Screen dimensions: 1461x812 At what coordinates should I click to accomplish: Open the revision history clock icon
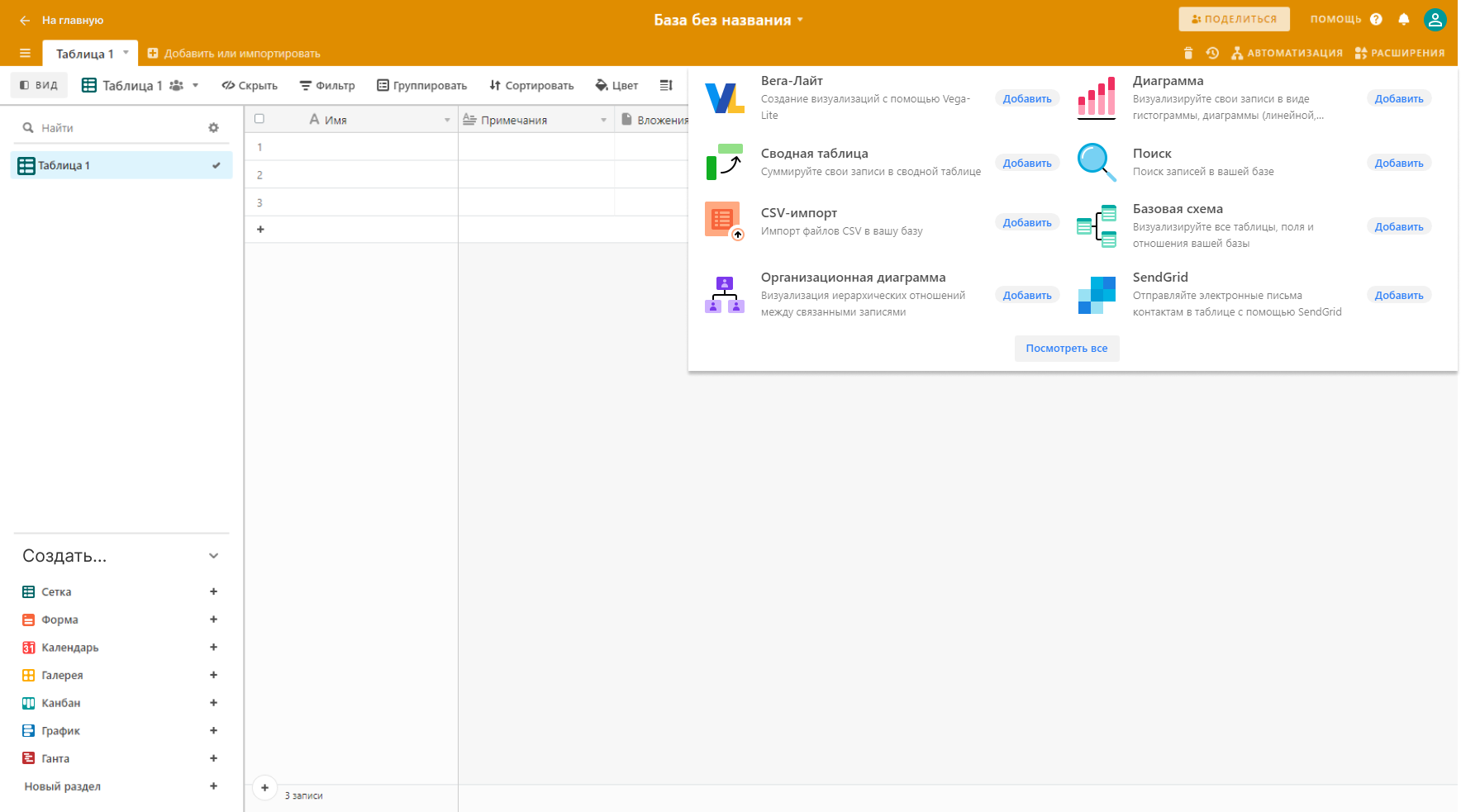tap(1212, 53)
